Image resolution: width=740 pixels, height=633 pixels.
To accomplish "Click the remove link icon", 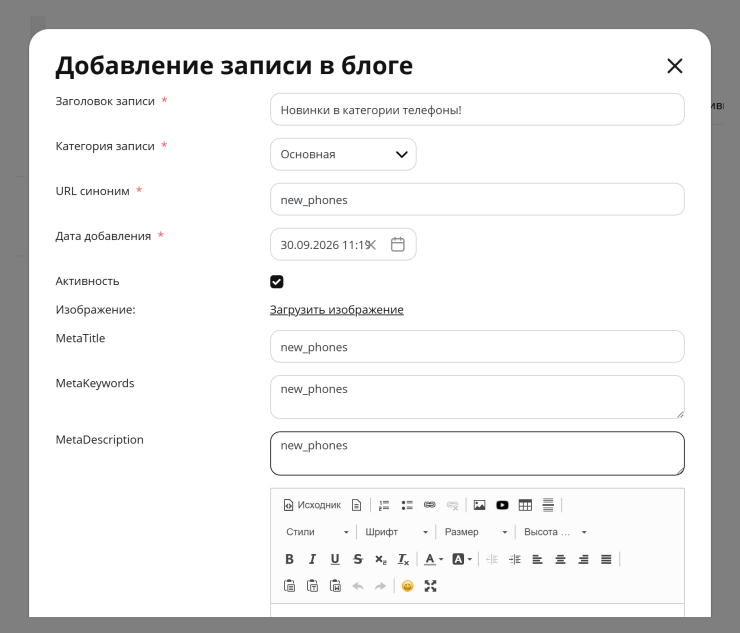I will (x=452, y=505).
